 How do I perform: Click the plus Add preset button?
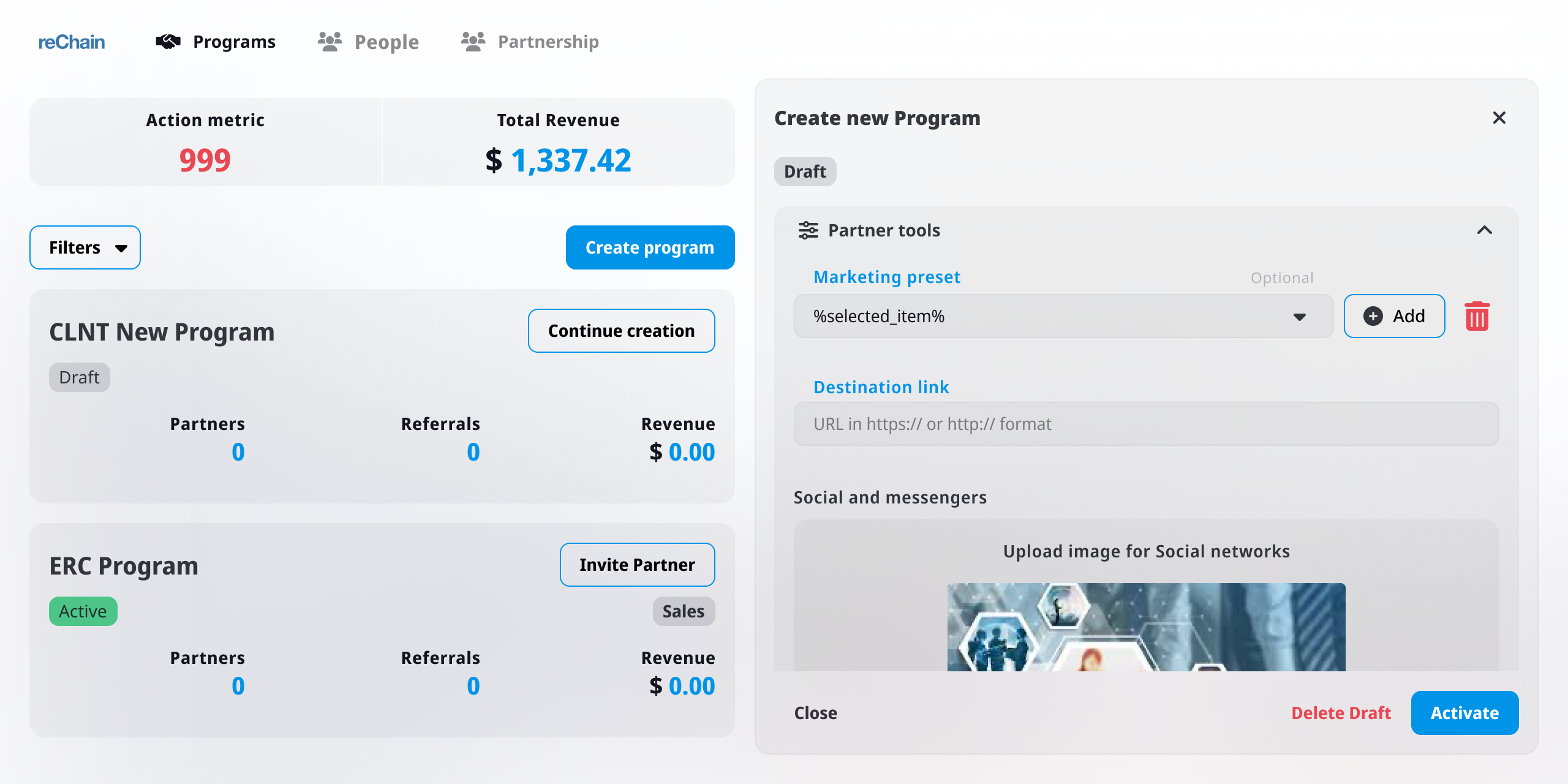pyautogui.click(x=1394, y=316)
